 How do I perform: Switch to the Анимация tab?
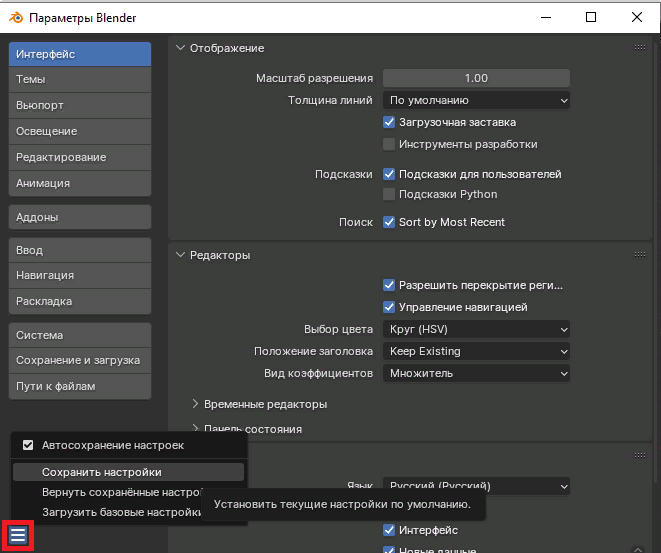[80, 183]
